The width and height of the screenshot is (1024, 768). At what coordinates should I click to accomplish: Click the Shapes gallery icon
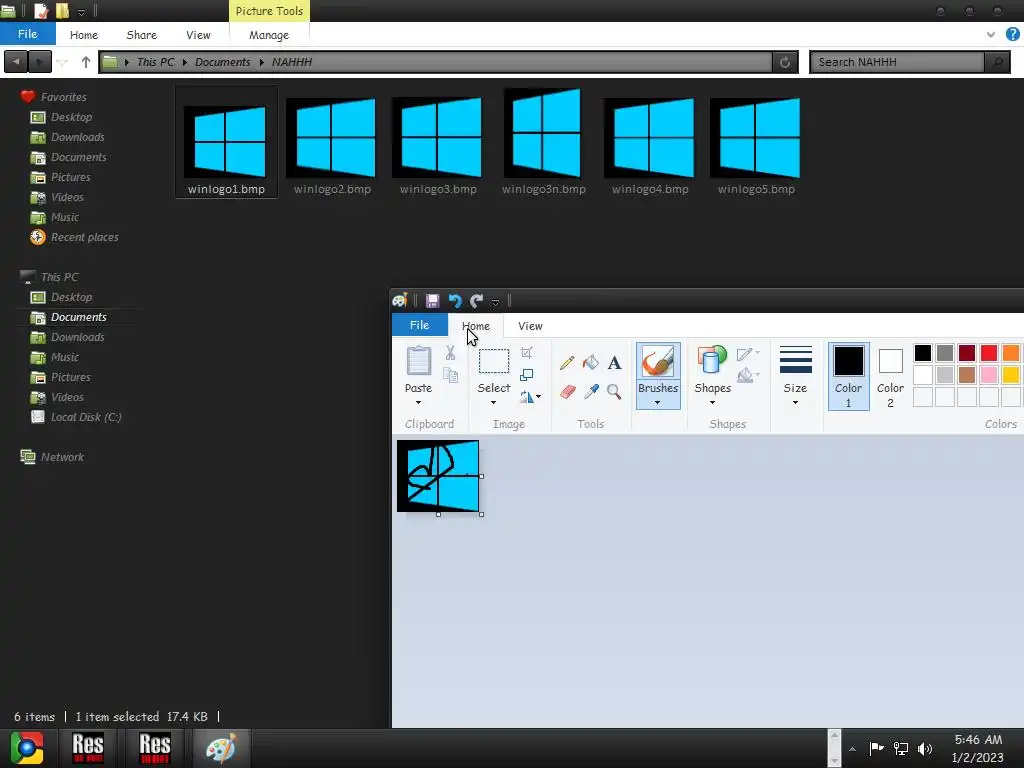click(712, 361)
